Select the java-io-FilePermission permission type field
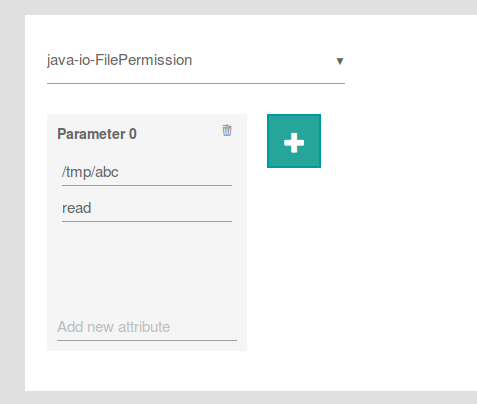The height and width of the screenshot is (404, 477). point(196,61)
